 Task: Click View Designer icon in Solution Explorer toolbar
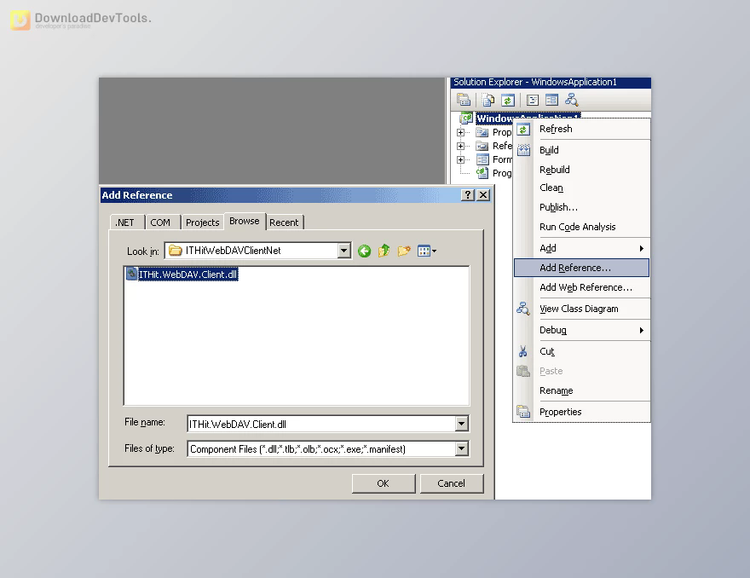click(x=551, y=100)
